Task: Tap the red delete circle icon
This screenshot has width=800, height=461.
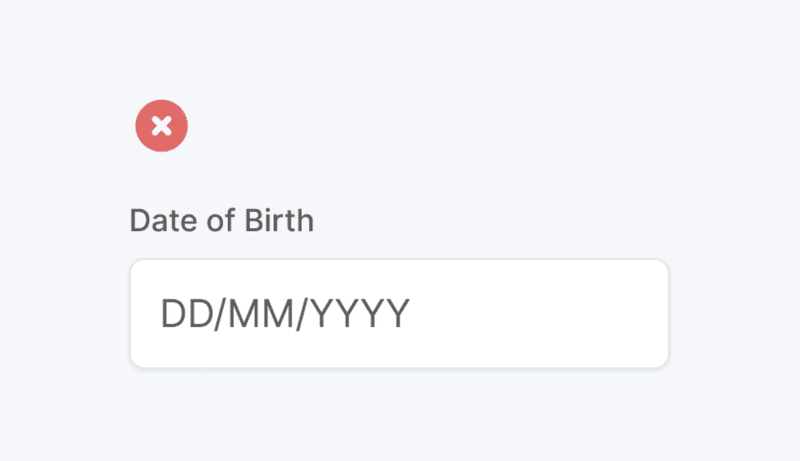Action: pos(161,125)
